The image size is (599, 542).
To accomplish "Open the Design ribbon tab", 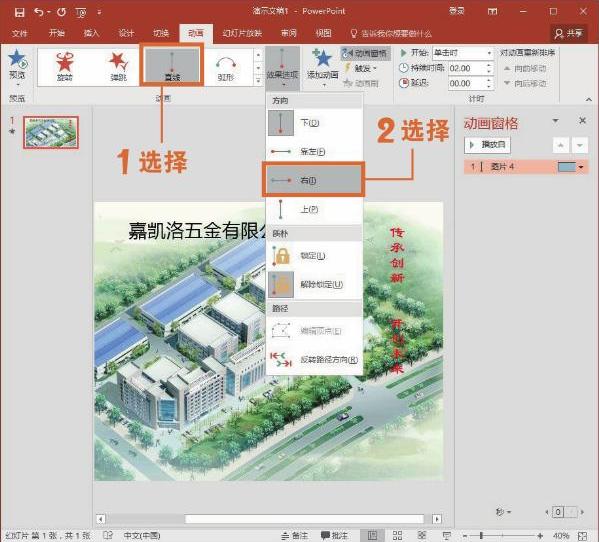I will point(126,33).
